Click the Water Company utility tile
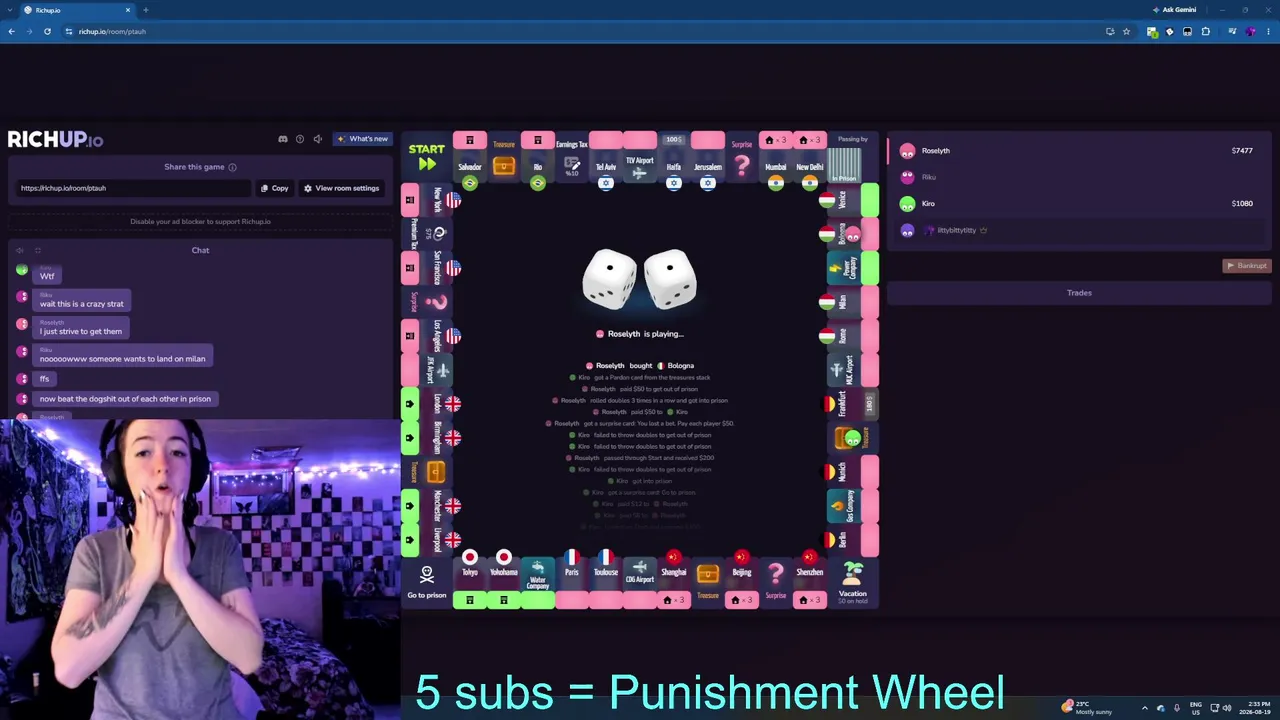Screen dimensions: 1280x720 [537, 582]
